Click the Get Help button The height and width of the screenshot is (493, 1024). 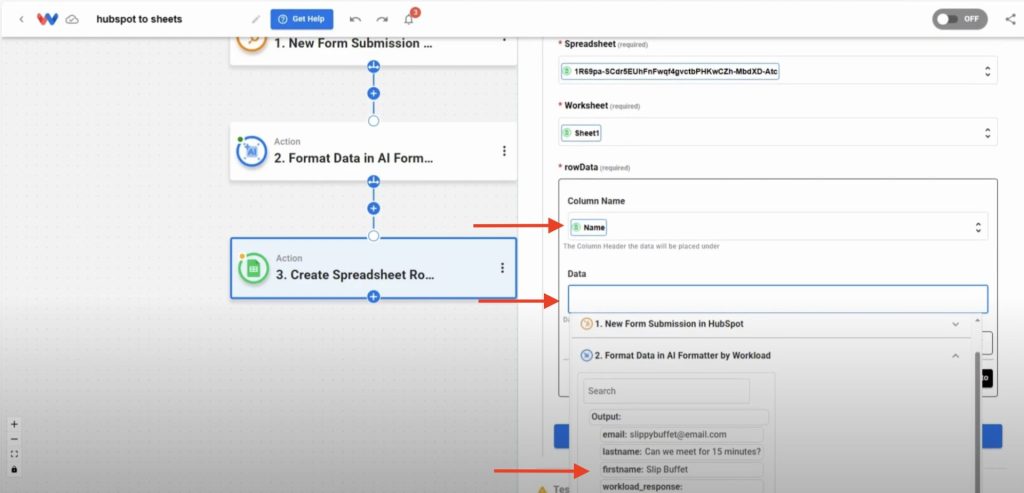click(x=302, y=19)
